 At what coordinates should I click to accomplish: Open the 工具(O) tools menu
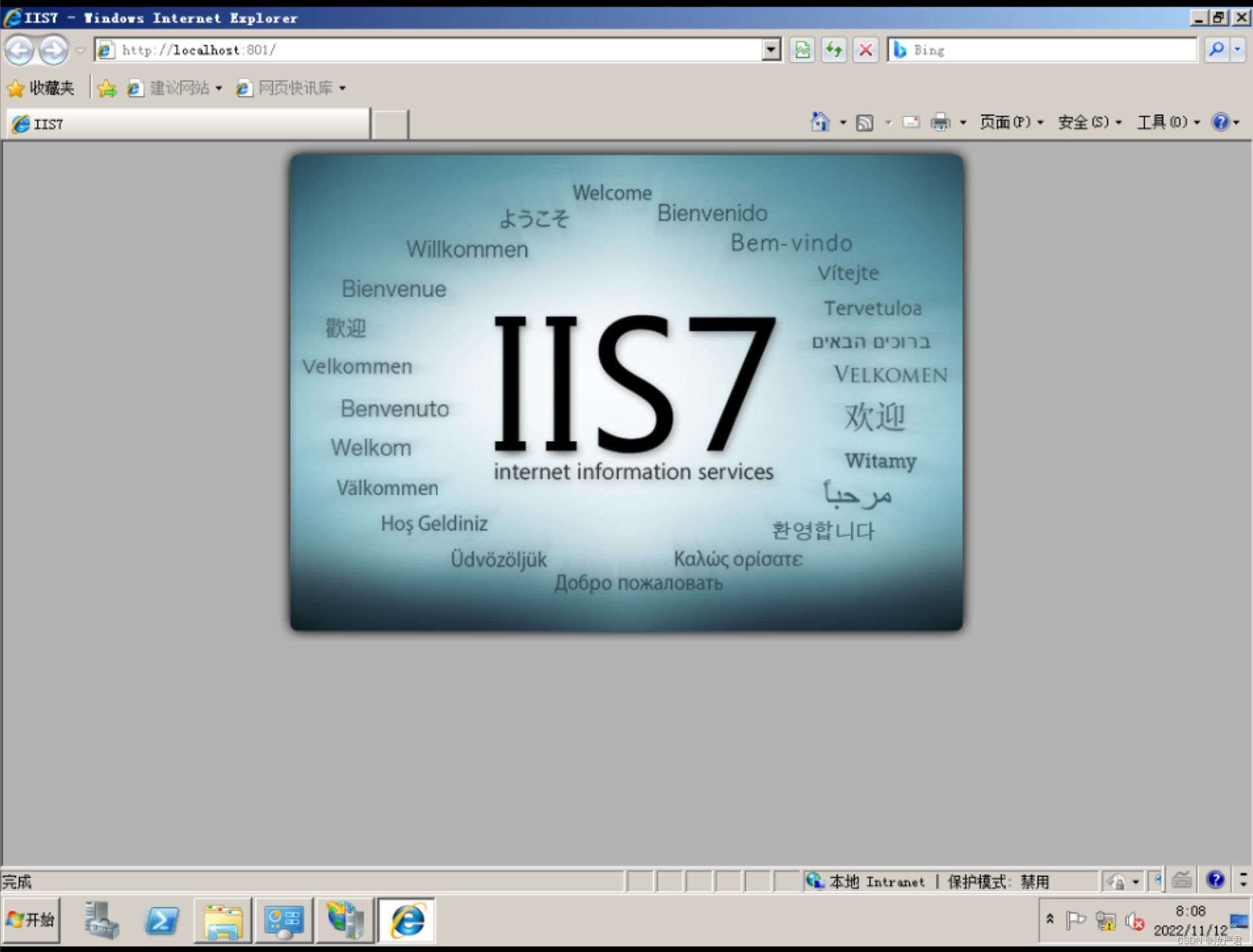(1168, 122)
